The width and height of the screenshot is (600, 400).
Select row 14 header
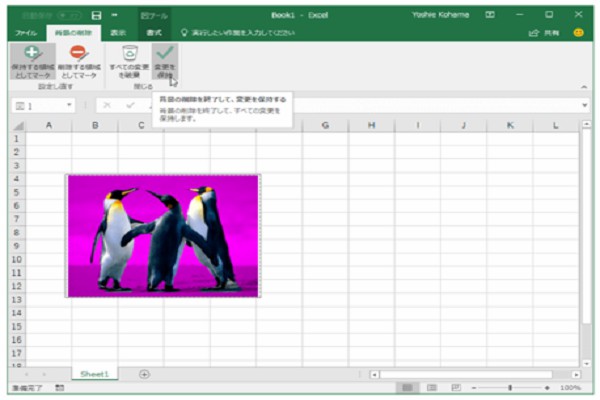16,313
